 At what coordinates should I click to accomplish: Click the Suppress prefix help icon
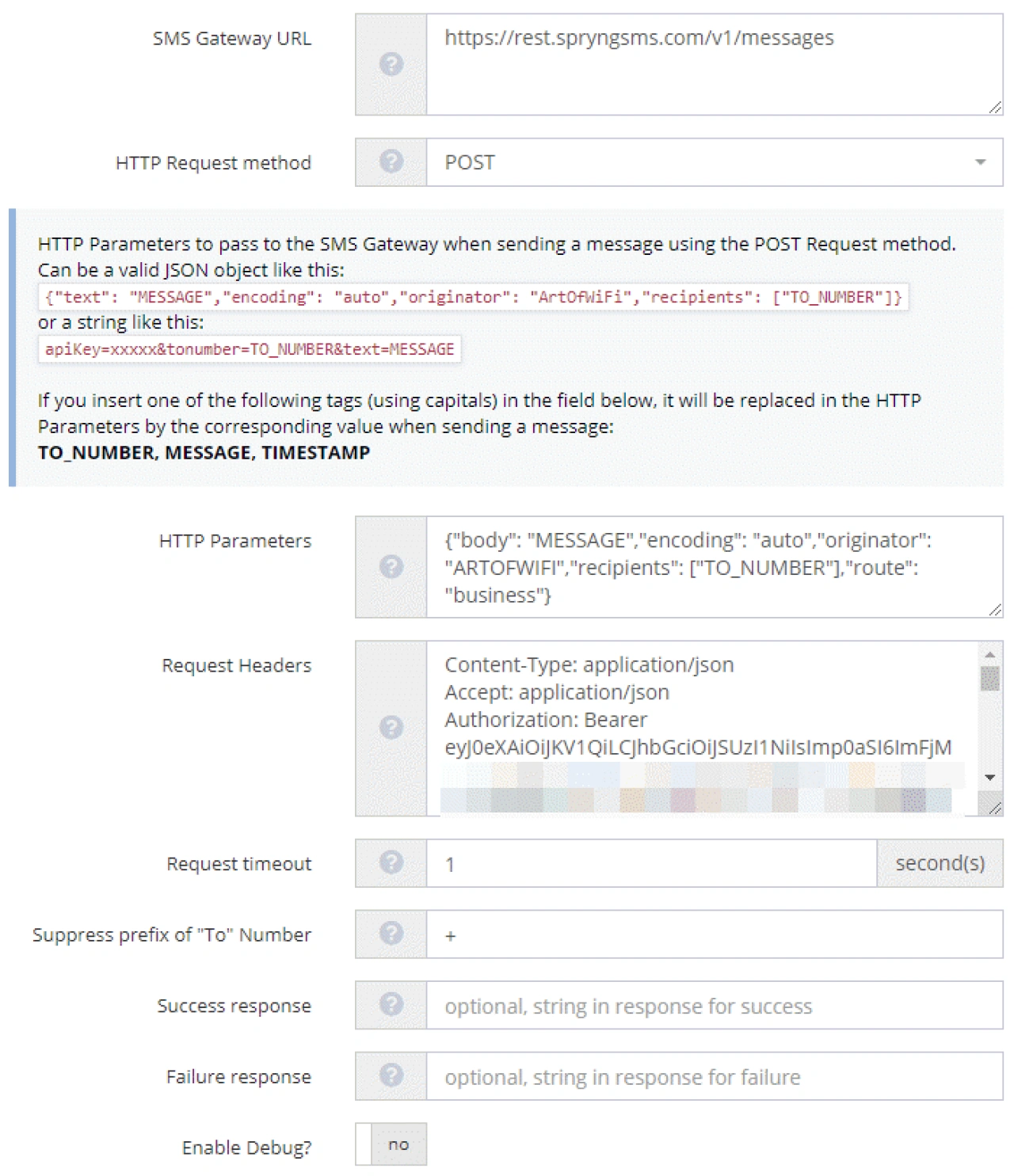[x=390, y=934]
